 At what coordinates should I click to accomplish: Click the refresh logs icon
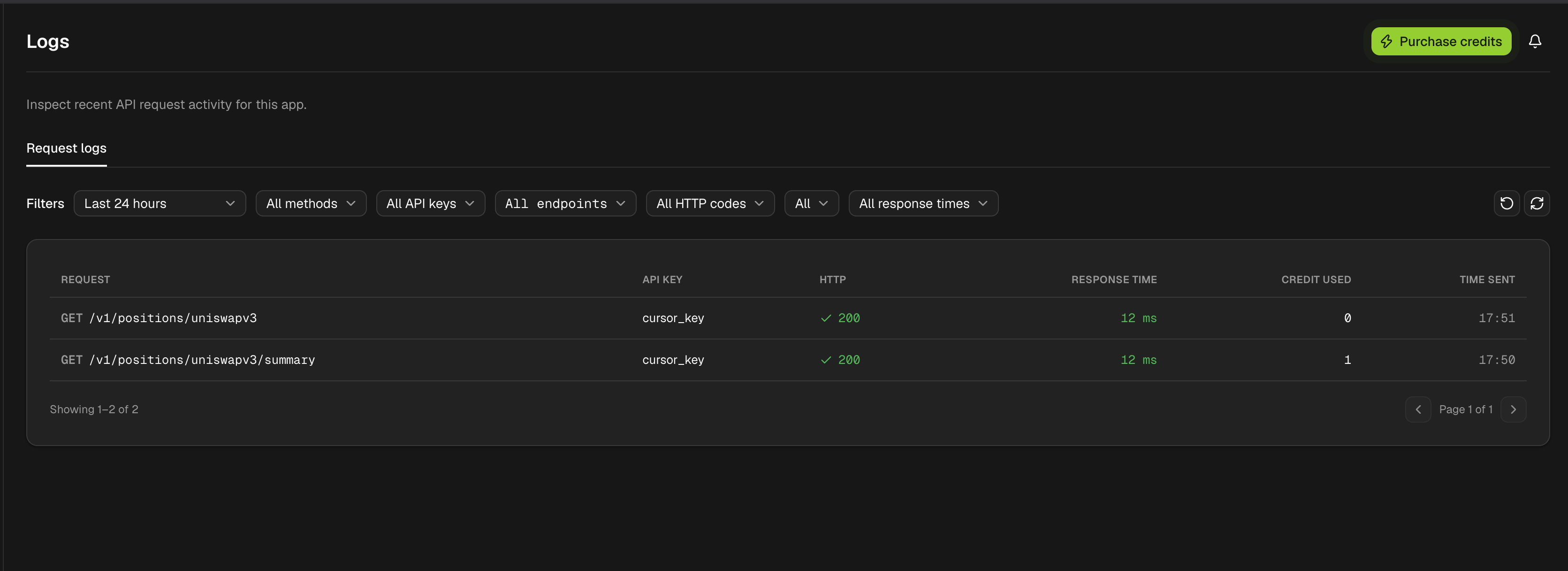(1537, 203)
